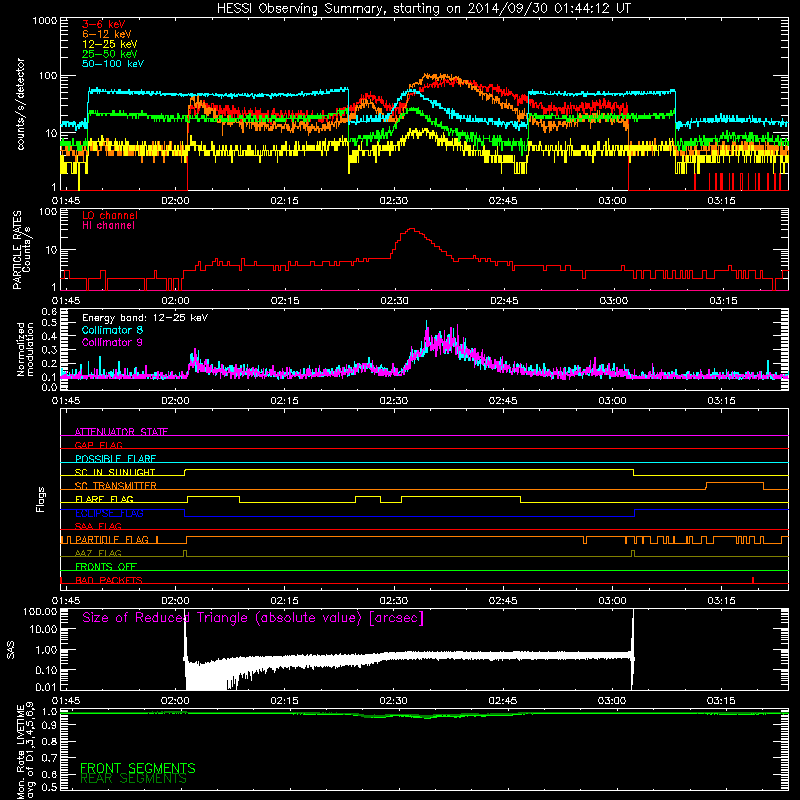Click the yellow '12-25 keV' legend label
This screenshot has height=800, width=800.
tap(109, 44)
